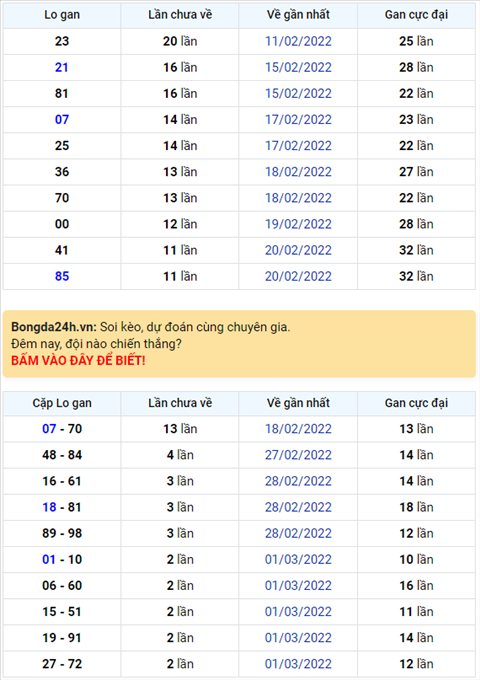
Task: Select Lo gan number 00
Action: click(x=62, y=224)
